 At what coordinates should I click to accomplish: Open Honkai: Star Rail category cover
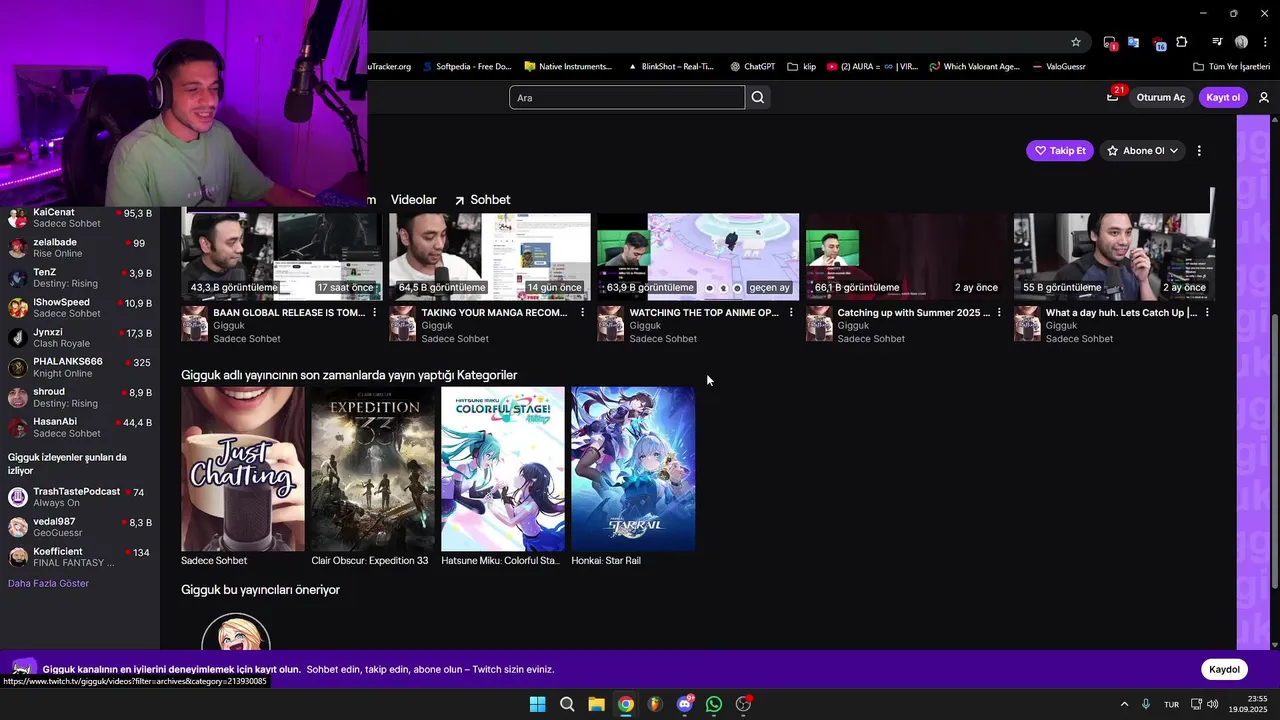coord(633,469)
